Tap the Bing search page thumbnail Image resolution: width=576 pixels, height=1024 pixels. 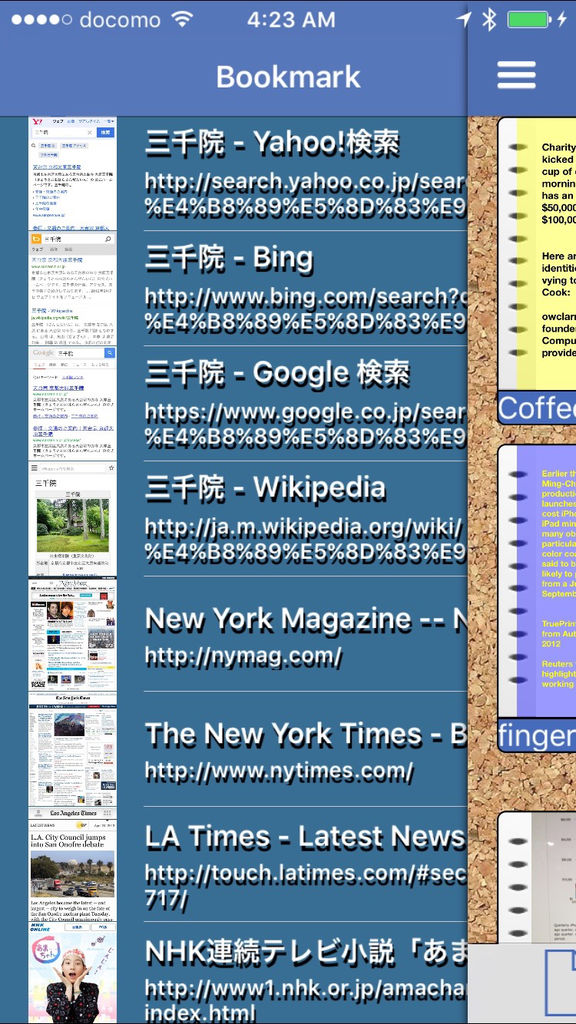click(72, 289)
